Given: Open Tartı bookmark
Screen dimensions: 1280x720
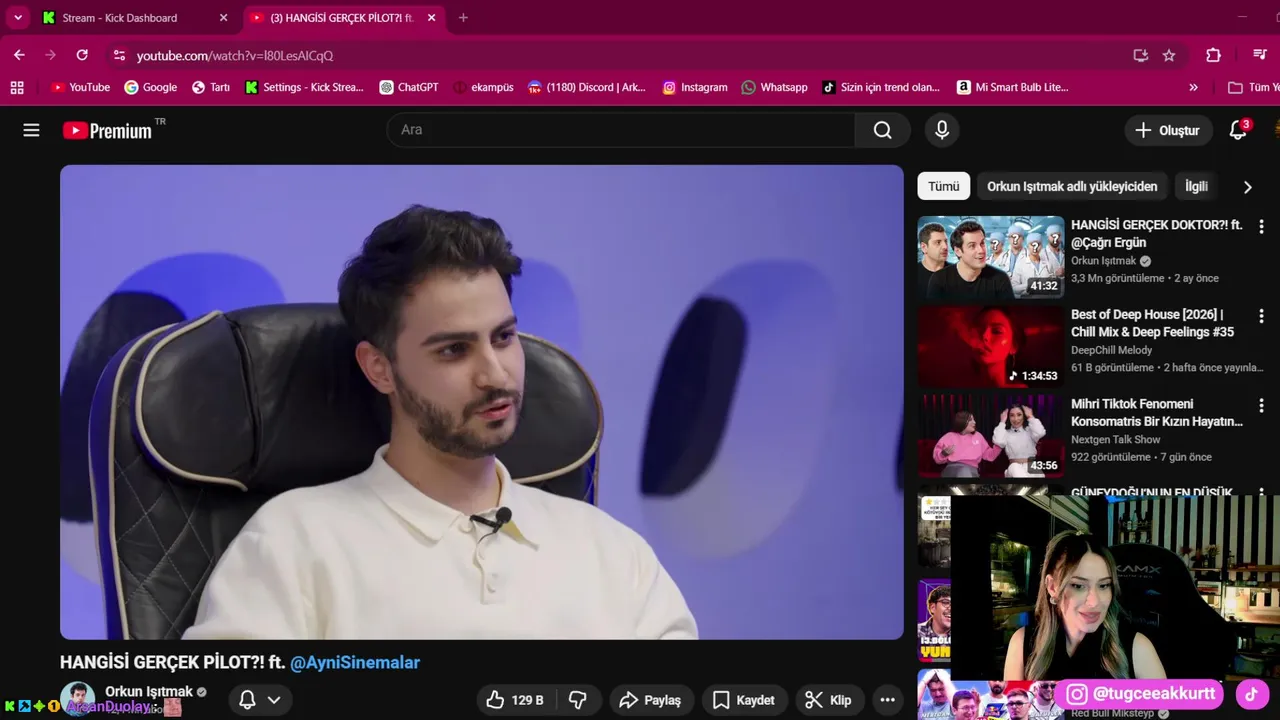Looking at the screenshot, I should 210,87.
